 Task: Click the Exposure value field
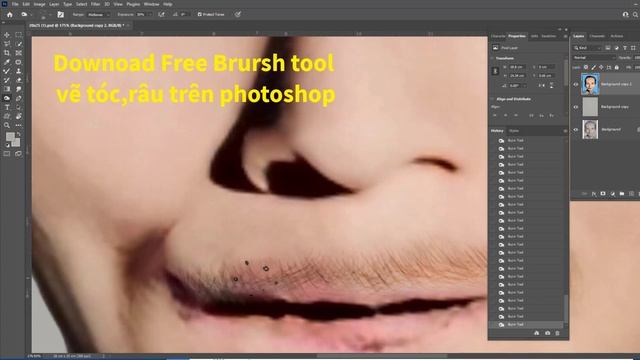pos(141,15)
